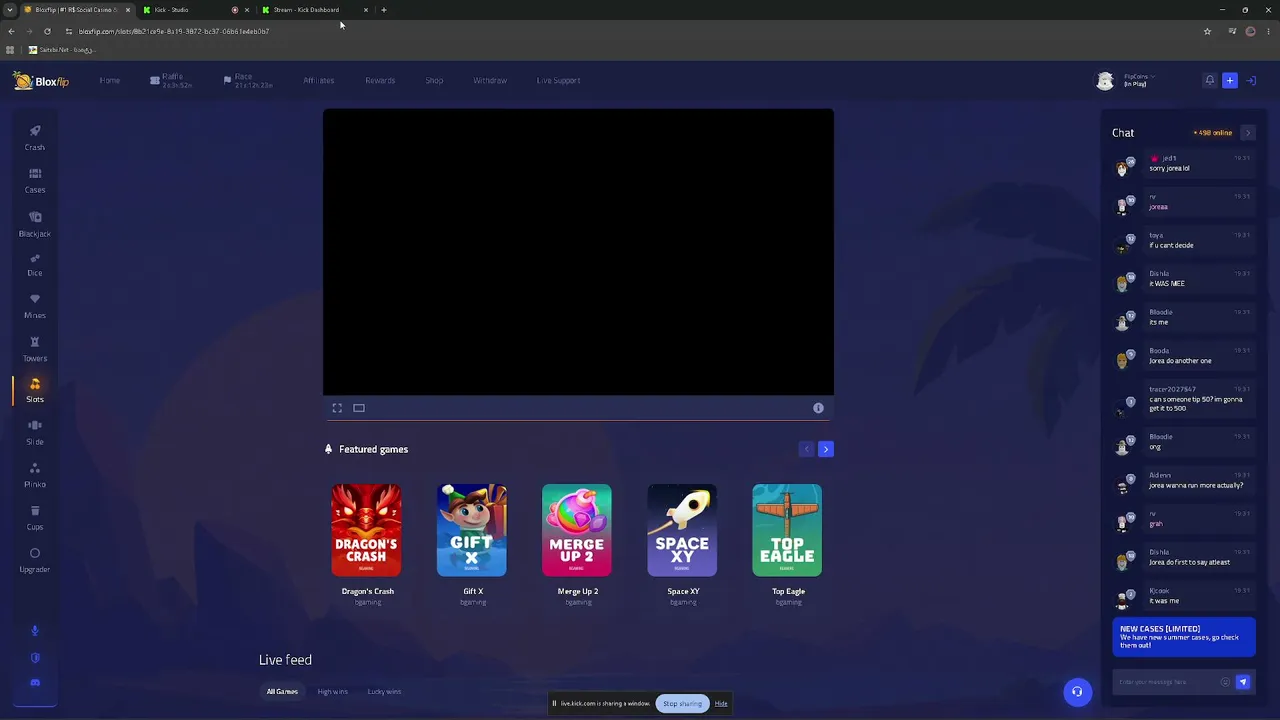Open the Dice game in sidebar

click(35, 264)
